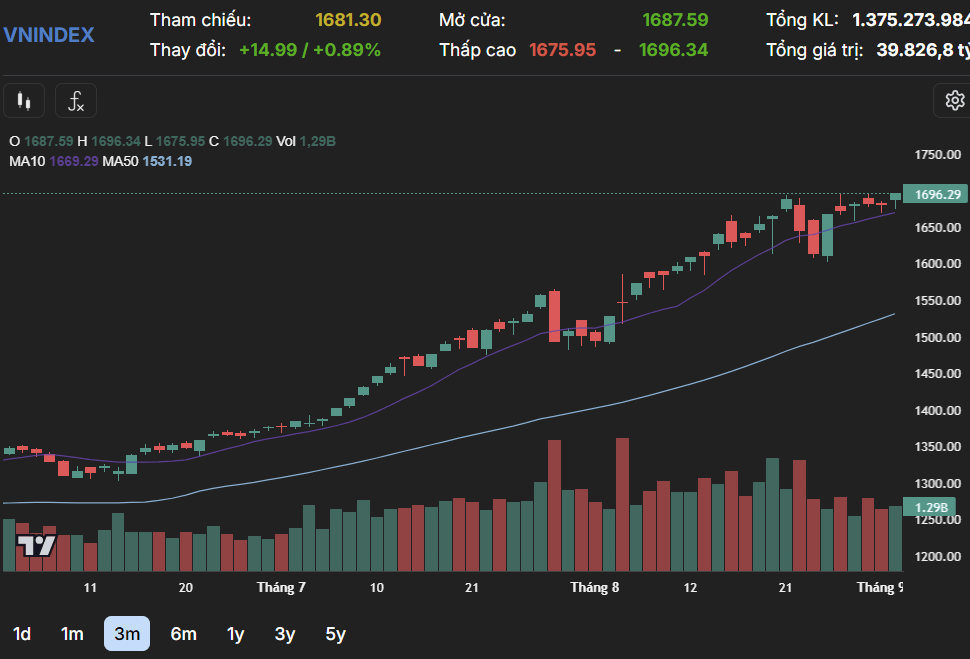Click the Tháng 8 date axis marker
Screen dimensions: 970x659
coord(594,587)
